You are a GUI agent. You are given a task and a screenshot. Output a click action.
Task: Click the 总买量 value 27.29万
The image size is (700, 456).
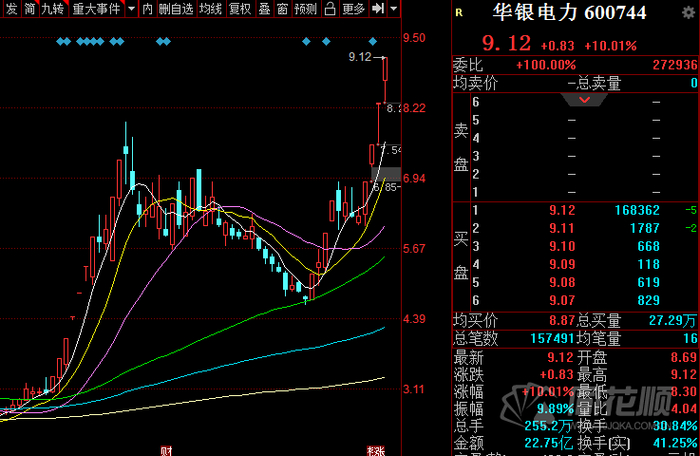pyautogui.click(x=673, y=321)
